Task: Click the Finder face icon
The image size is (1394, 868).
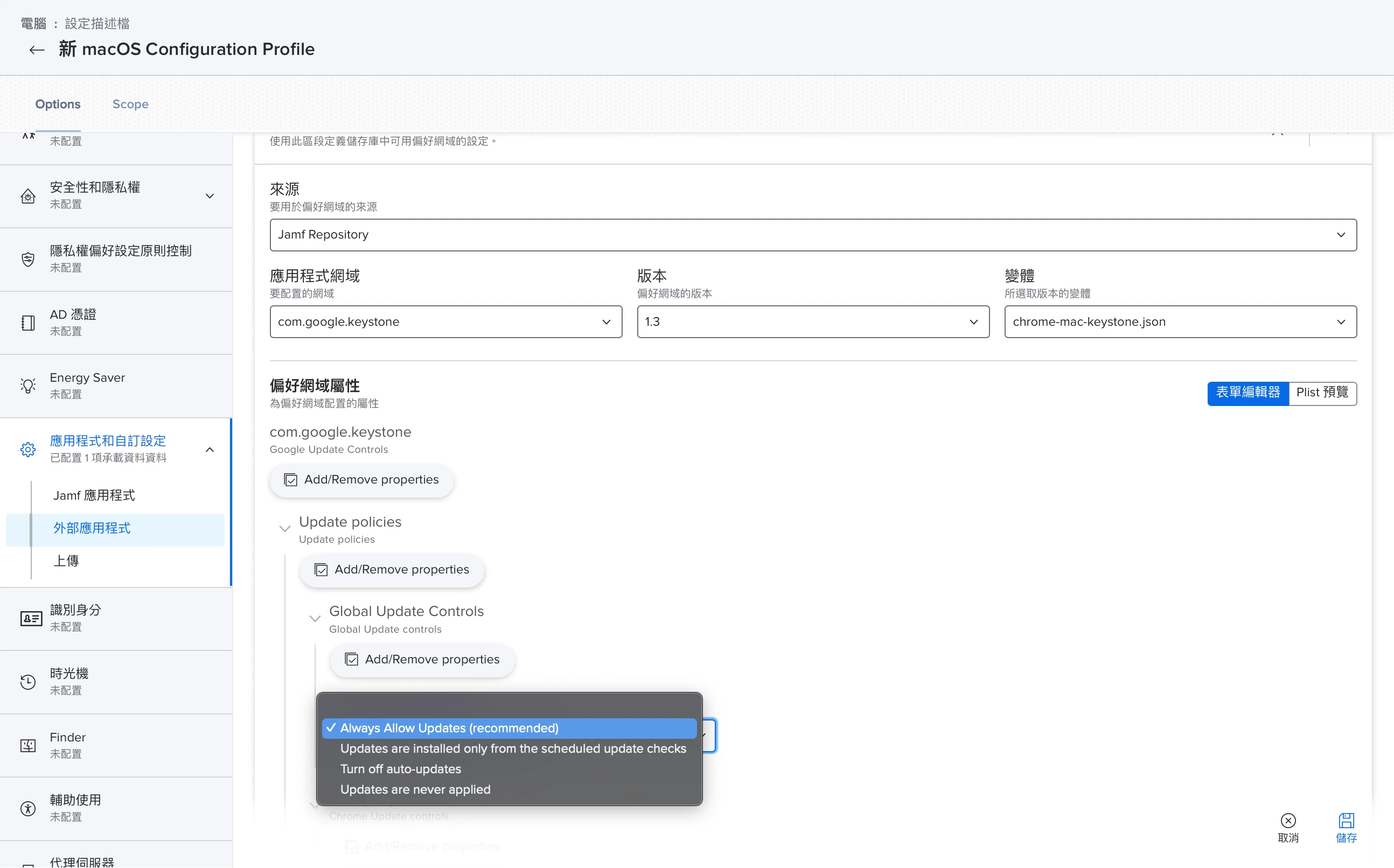Action: point(27,745)
